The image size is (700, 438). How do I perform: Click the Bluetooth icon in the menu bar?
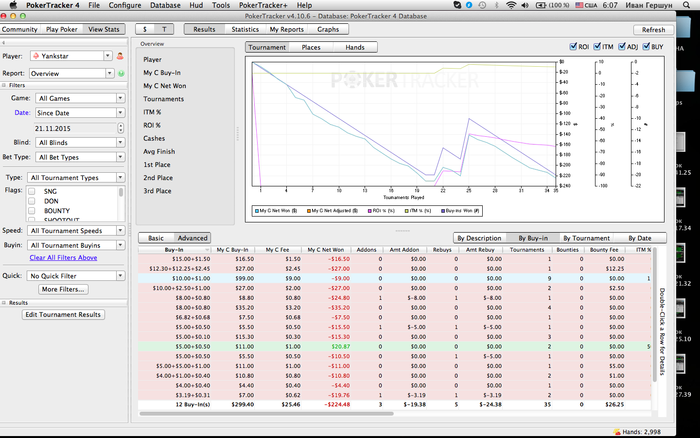pos(496,5)
